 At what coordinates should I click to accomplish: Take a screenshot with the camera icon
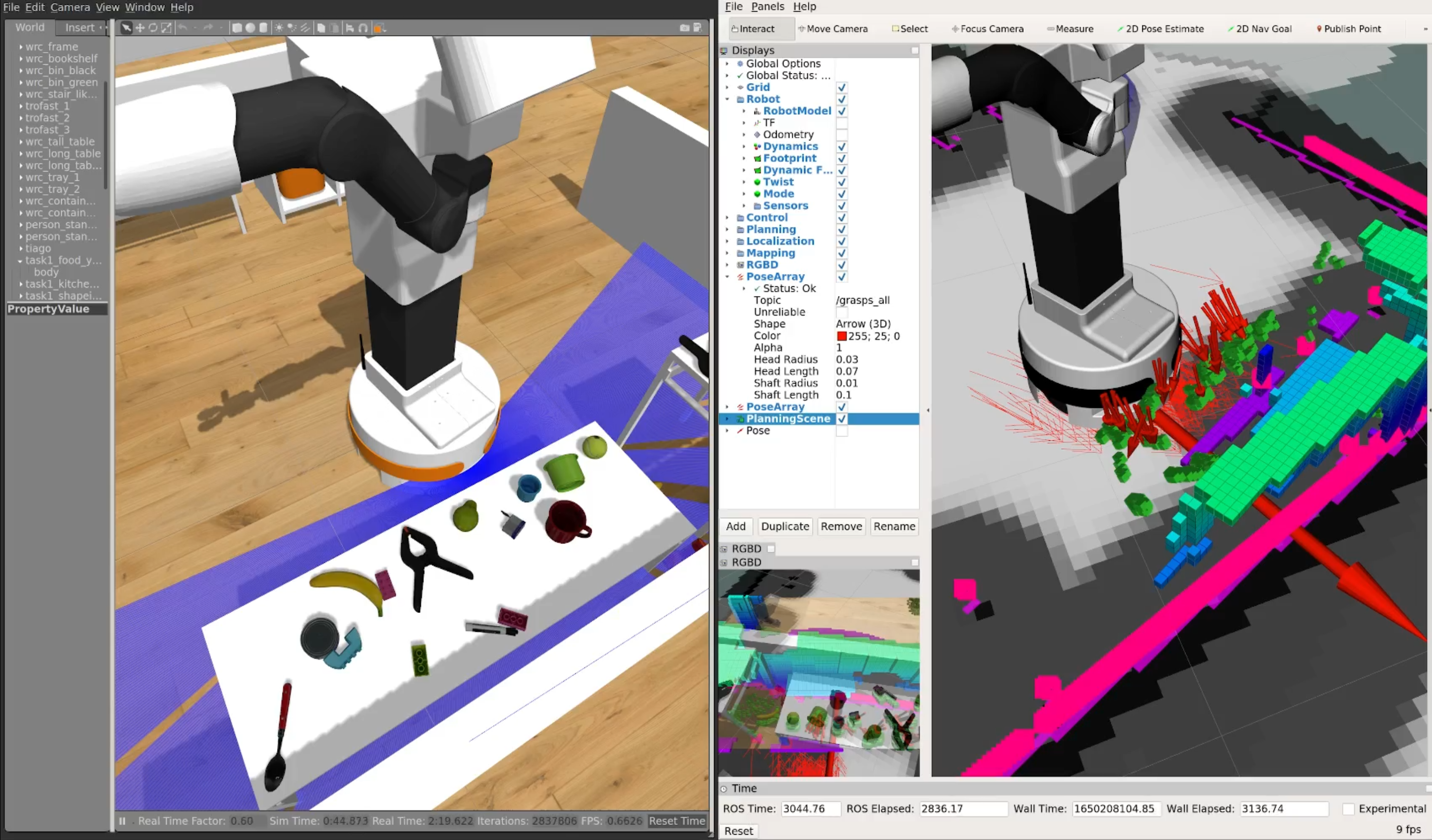coord(684,28)
